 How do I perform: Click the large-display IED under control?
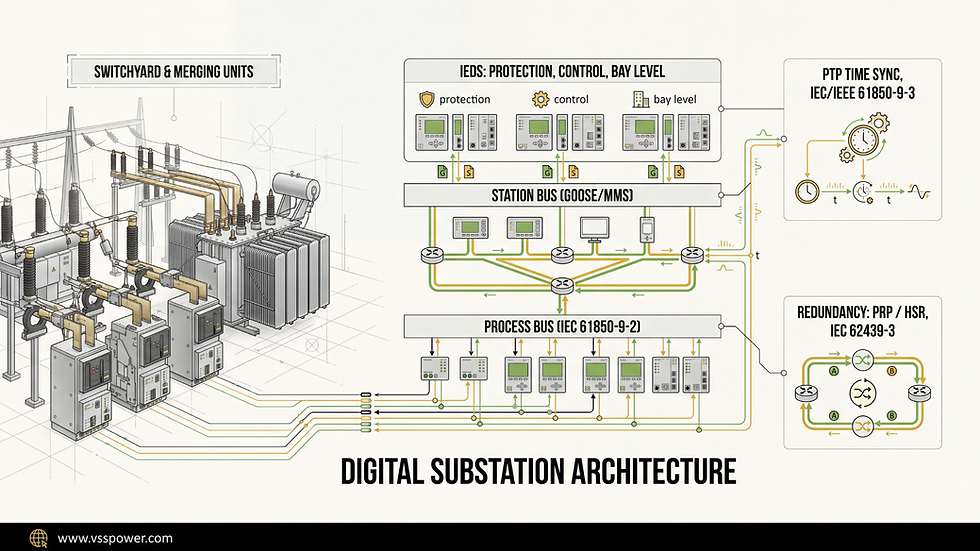534,132
